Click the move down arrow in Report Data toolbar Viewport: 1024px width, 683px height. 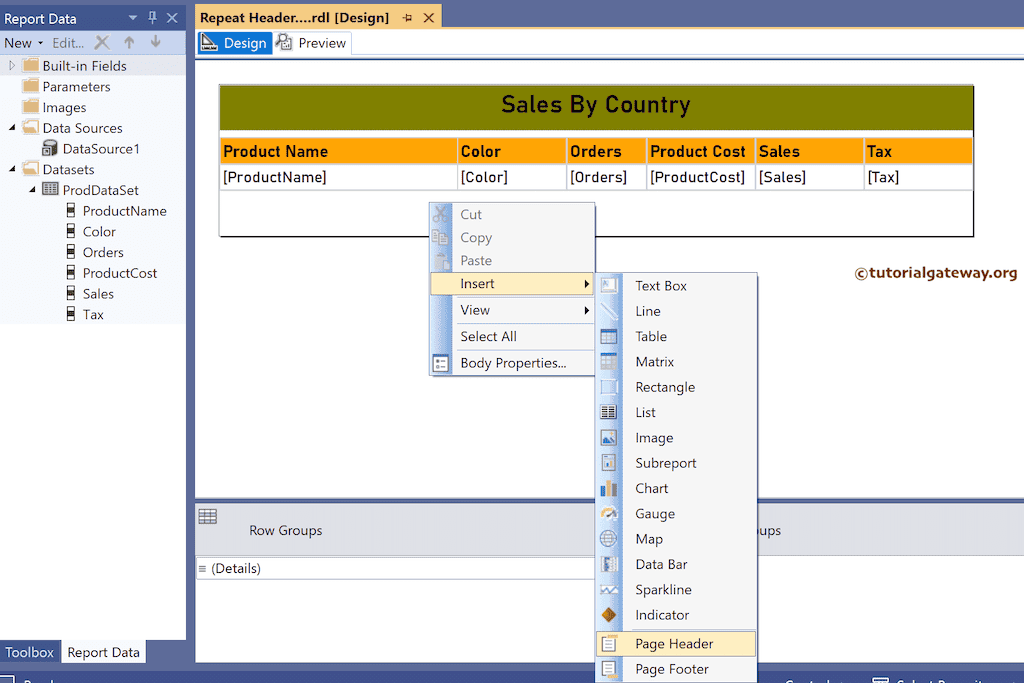click(x=155, y=42)
